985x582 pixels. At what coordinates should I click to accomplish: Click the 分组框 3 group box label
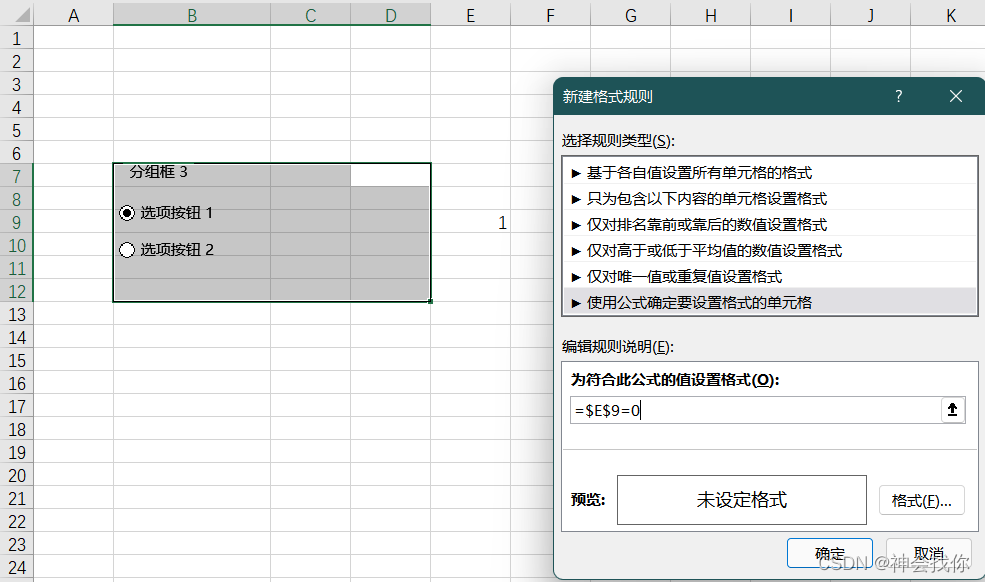pos(158,172)
